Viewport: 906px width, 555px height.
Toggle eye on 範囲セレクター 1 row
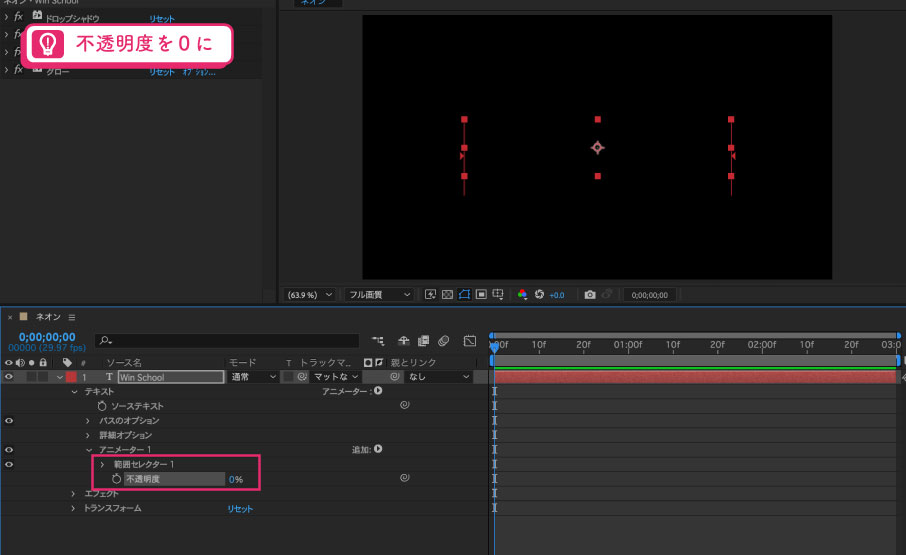[x=9, y=464]
